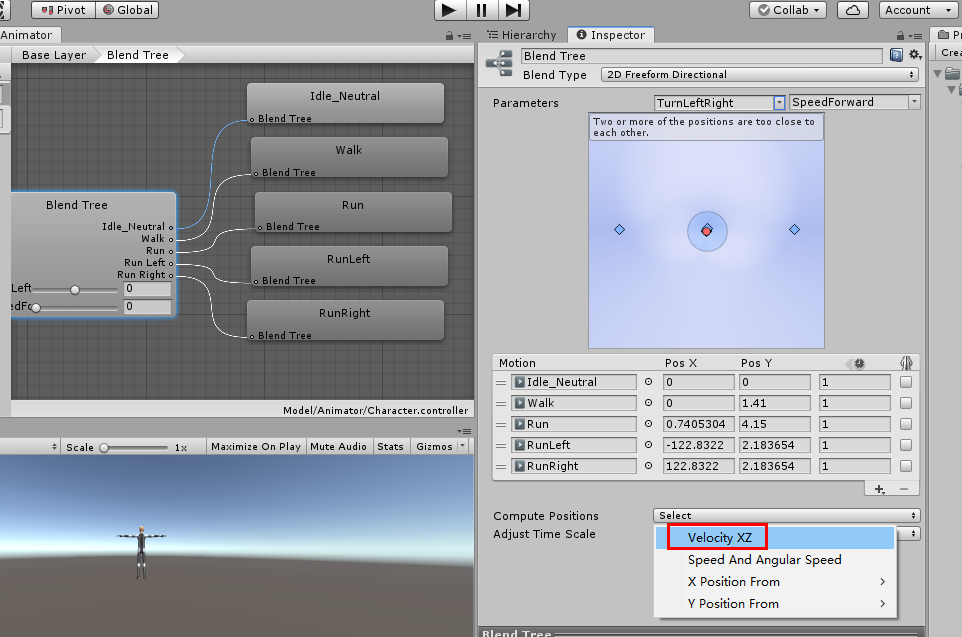Open the TurnLeftRight parameter dropdown
This screenshot has height=637, width=962.
click(718, 102)
